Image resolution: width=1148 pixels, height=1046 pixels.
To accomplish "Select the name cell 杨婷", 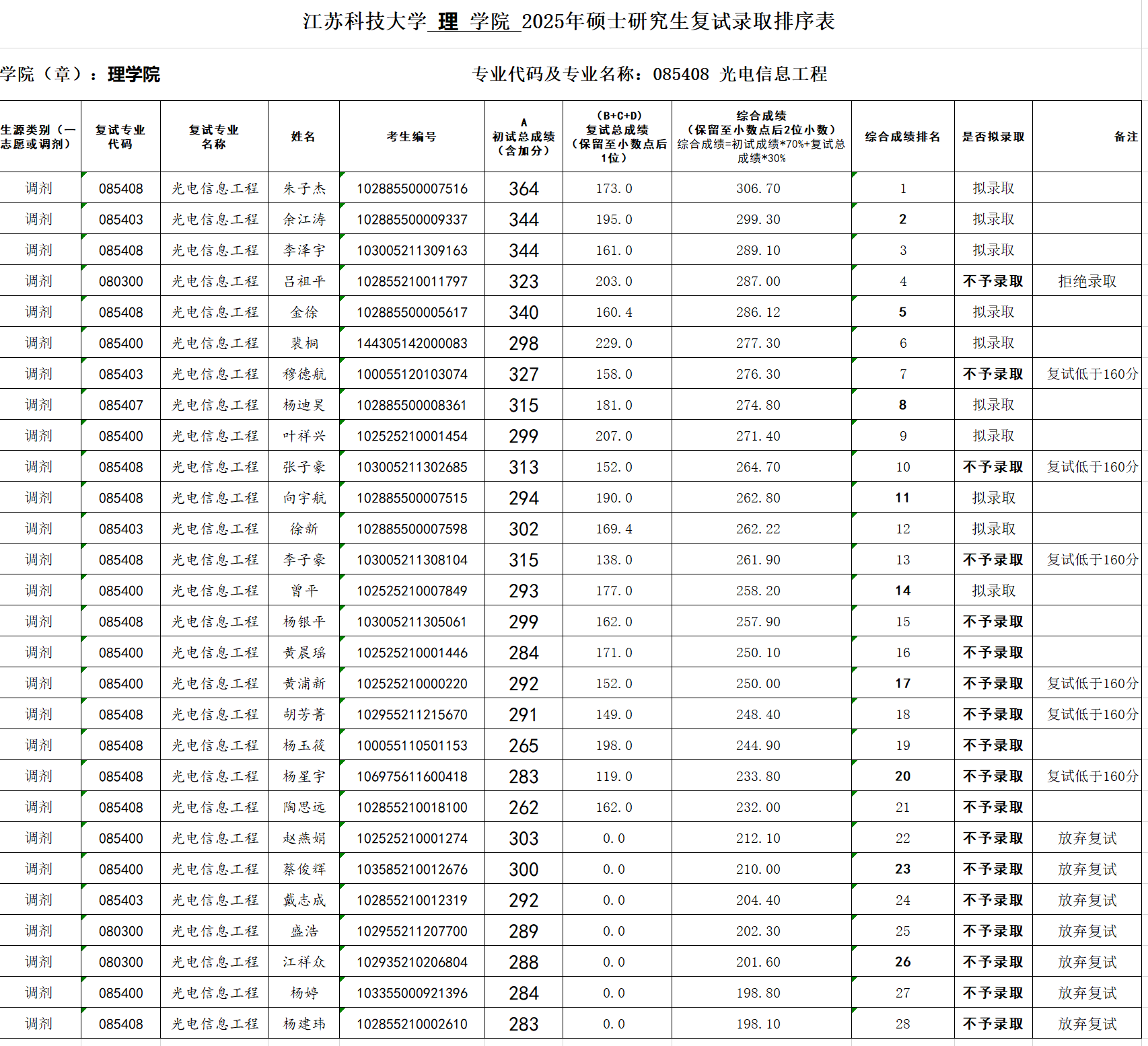I will tap(304, 993).
